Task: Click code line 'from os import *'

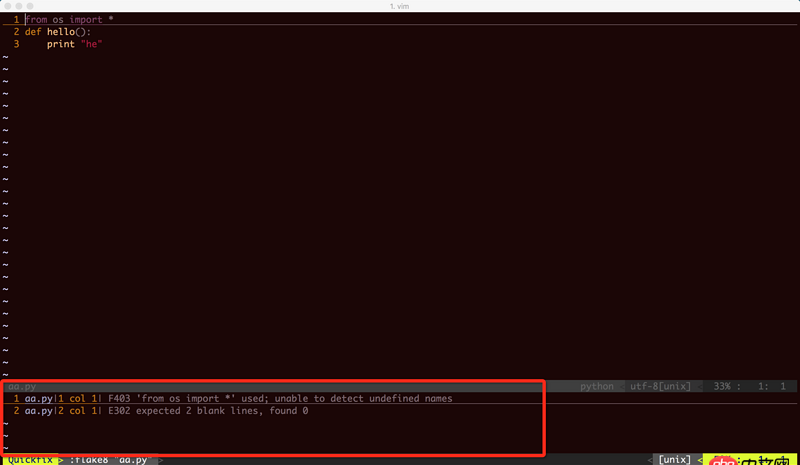Action: pyautogui.click(x=69, y=19)
